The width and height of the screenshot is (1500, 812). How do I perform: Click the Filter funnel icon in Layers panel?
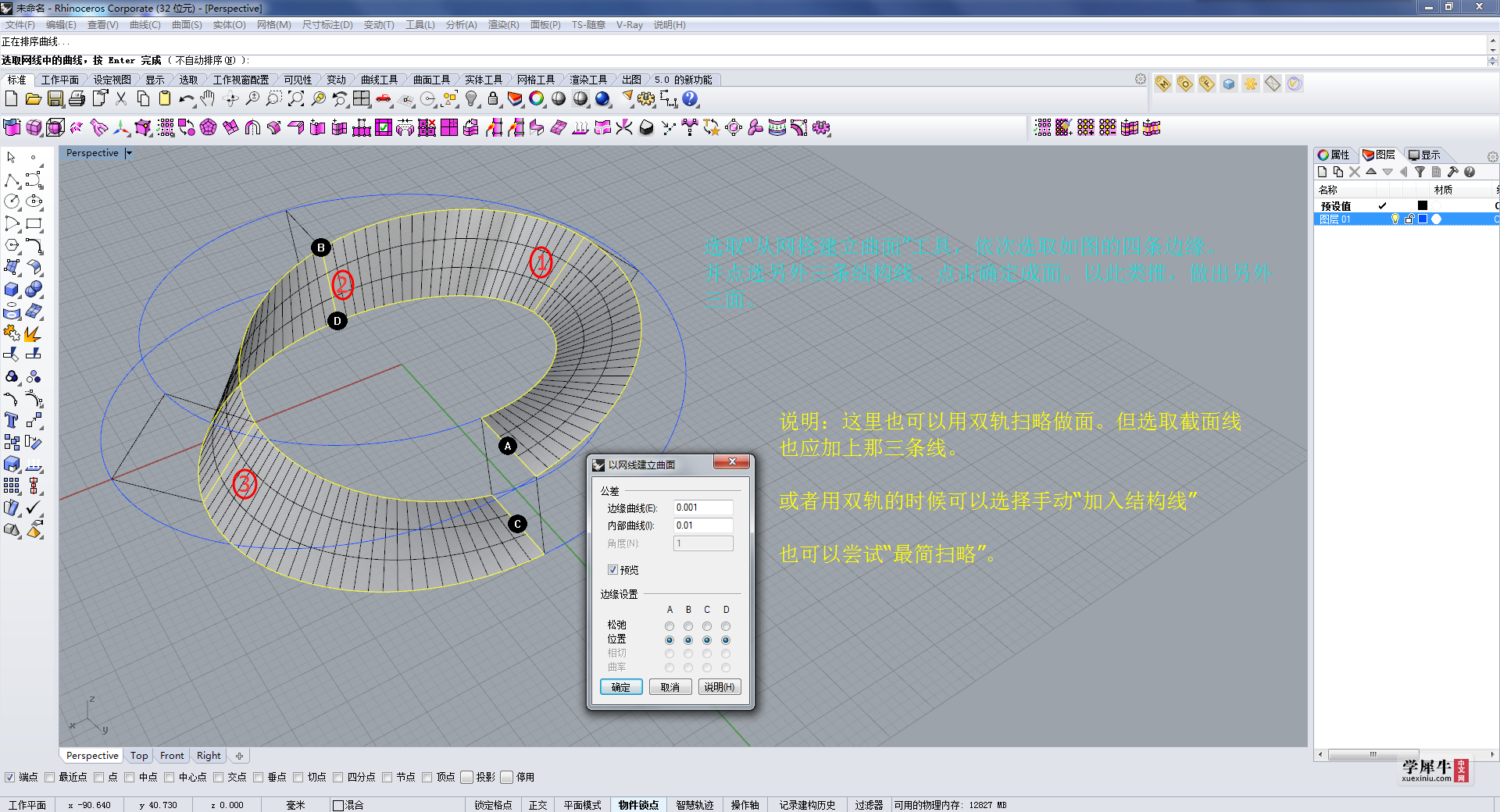point(1420,172)
